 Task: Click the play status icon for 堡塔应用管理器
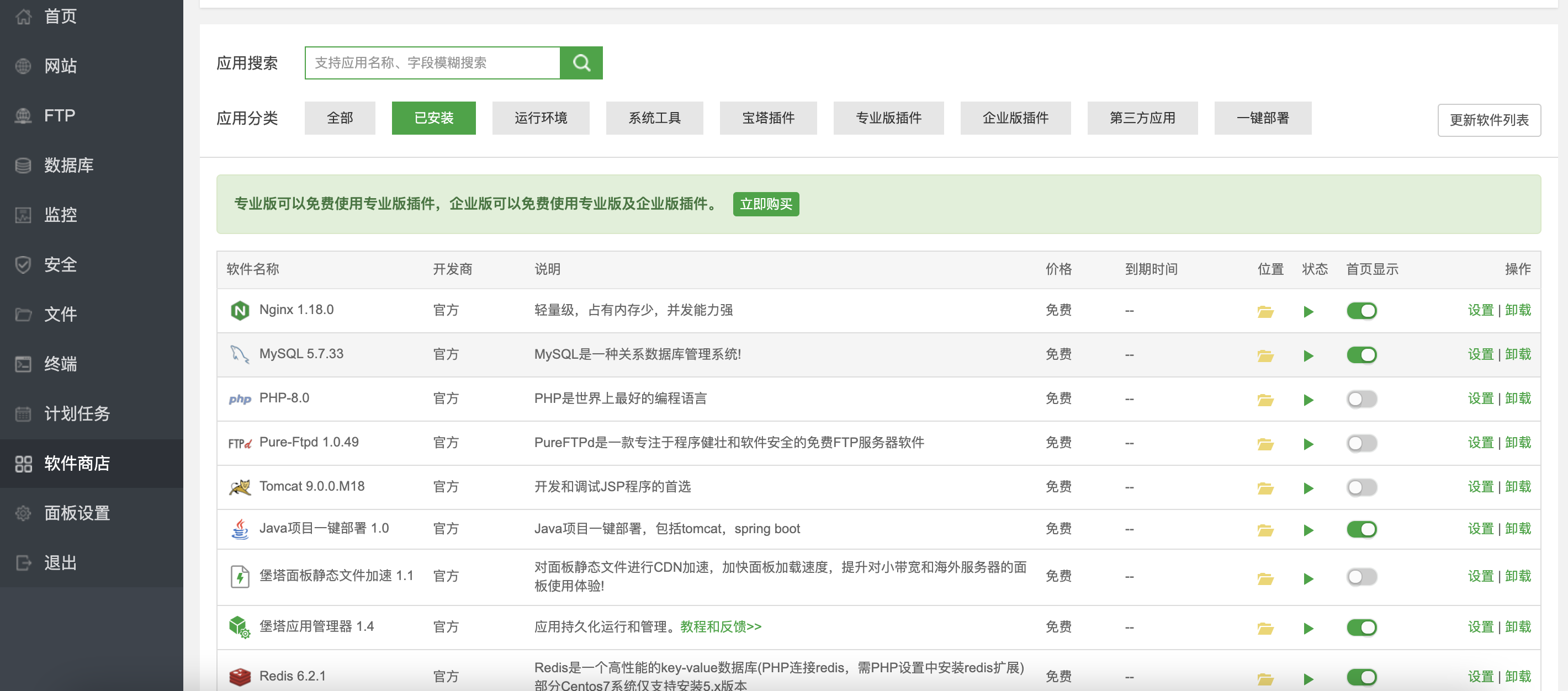click(x=1308, y=628)
